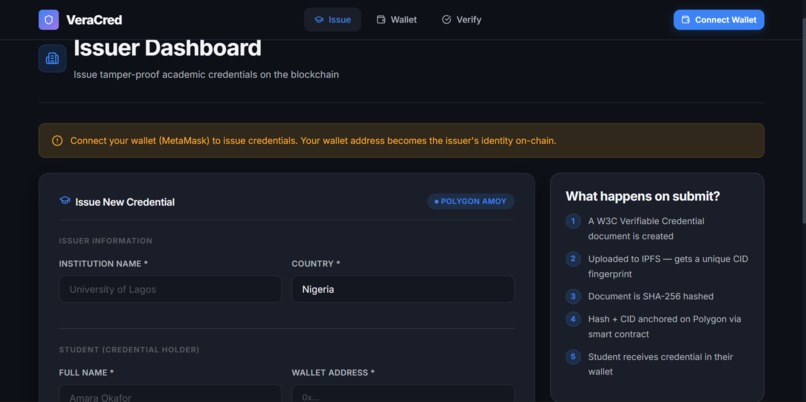
Task: Click the Polygon Amoy network badge
Action: click(x=470, y=201)
